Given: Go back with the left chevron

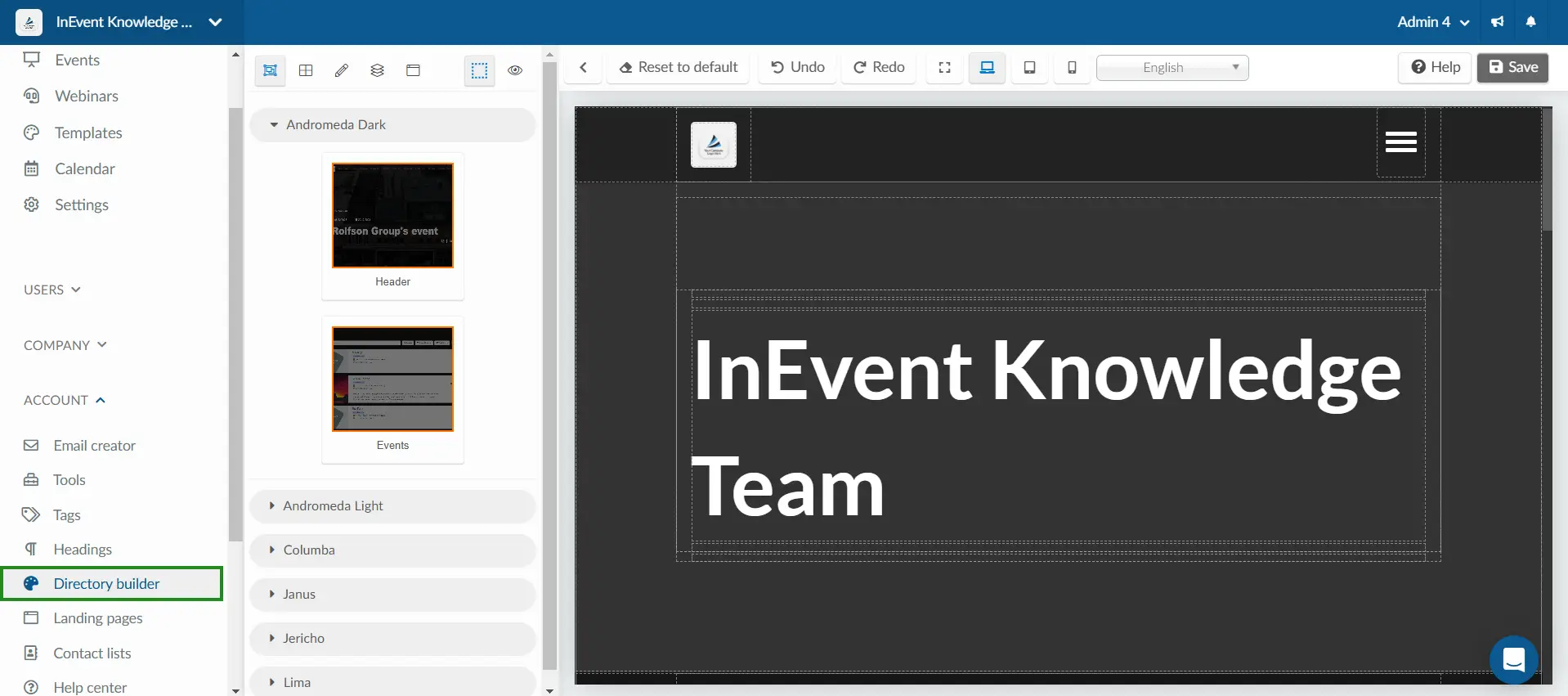Looking at the screenshot, I should point(584,67).
